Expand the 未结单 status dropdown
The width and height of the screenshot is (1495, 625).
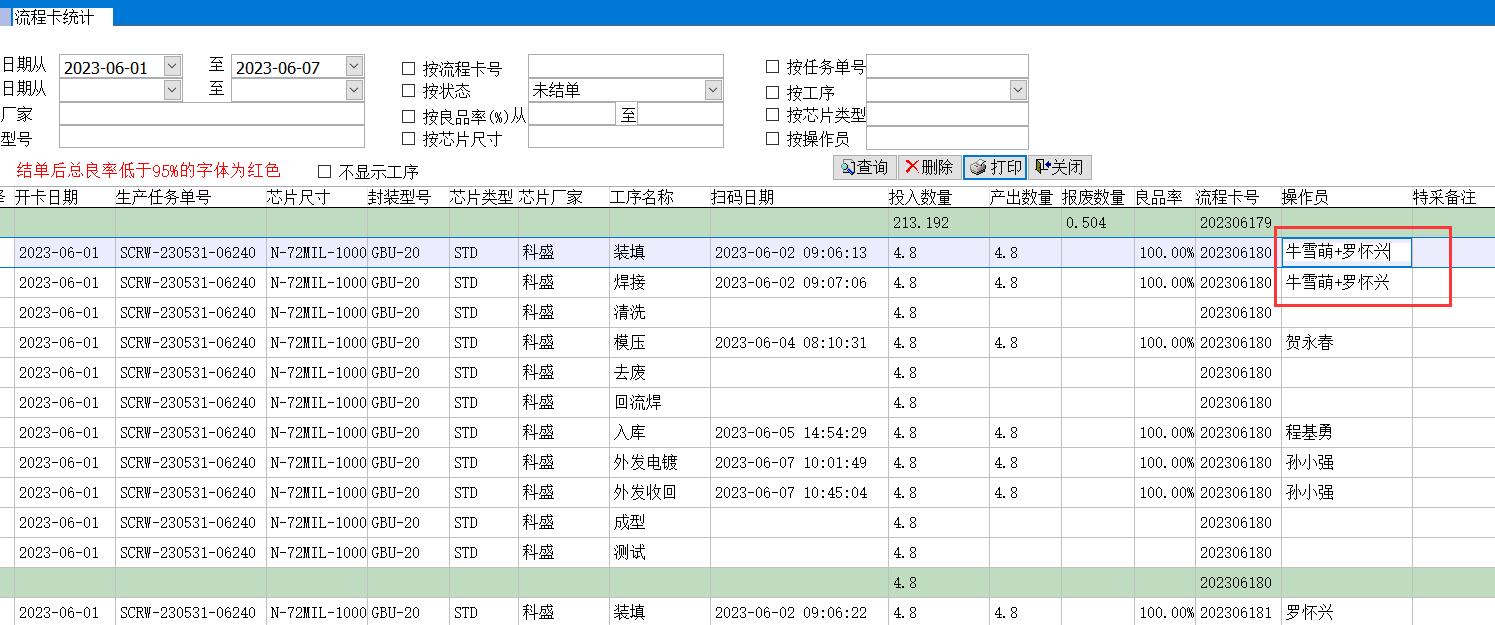[x=712, y=90]
